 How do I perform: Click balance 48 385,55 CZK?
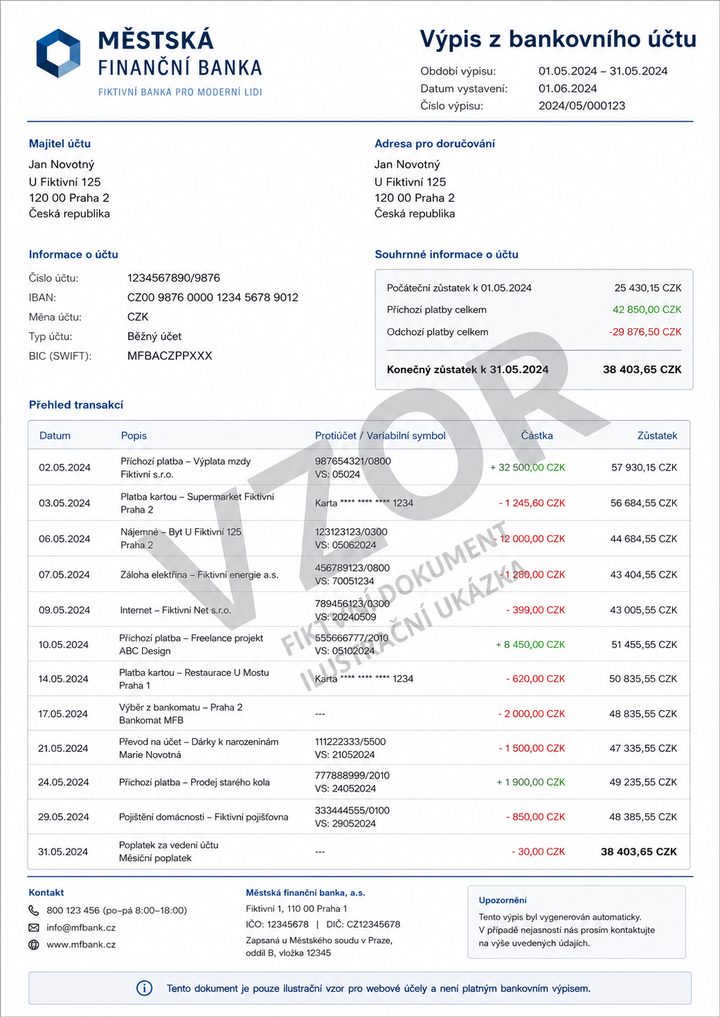(643, 817)
